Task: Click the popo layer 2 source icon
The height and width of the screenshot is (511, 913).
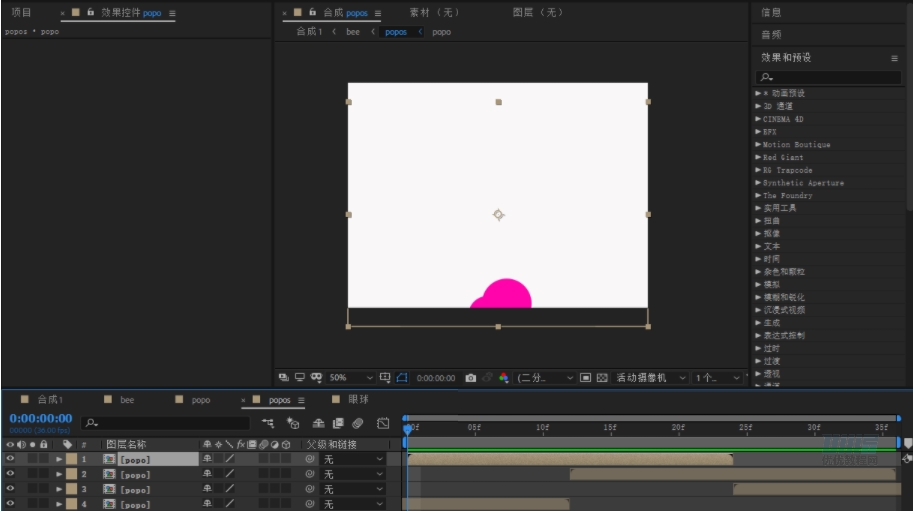Action: click(x=109, y=474)
